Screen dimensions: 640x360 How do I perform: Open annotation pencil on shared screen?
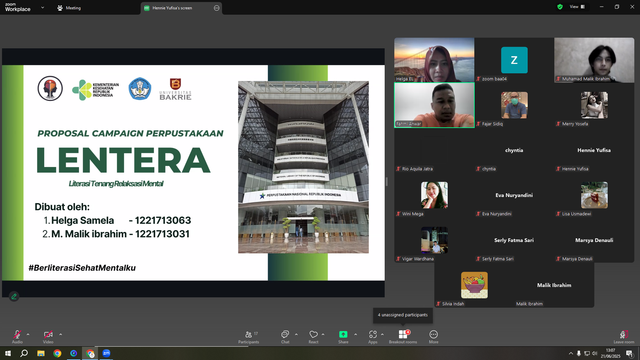pos(14,296)
